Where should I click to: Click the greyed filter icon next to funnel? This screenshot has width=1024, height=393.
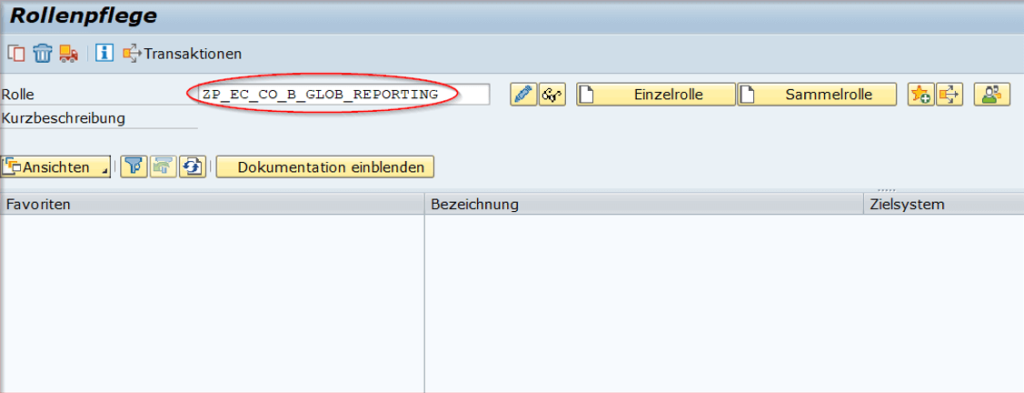163,167
